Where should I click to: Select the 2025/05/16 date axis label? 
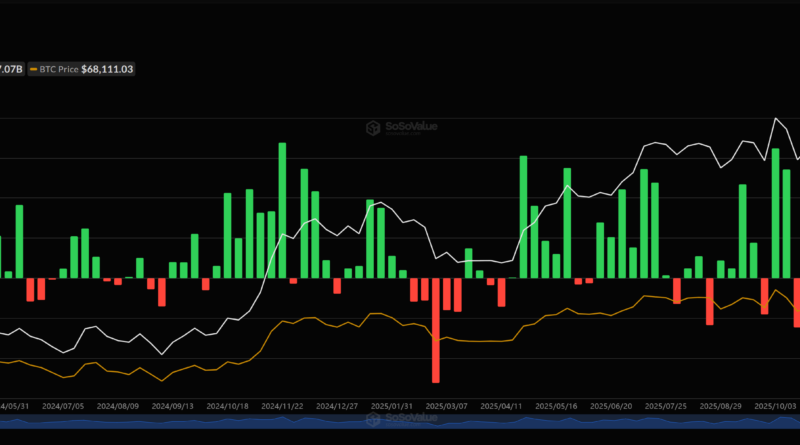point(557,407)
